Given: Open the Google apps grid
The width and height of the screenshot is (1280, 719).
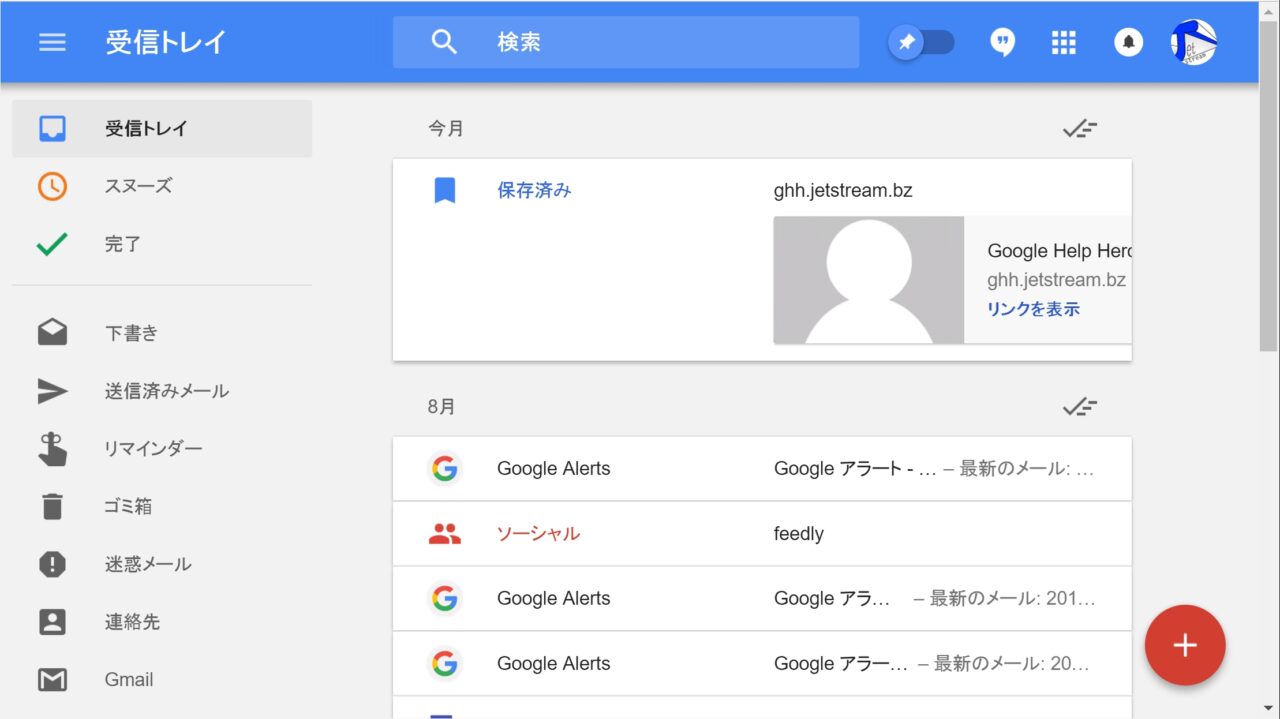Looking at the screenshot, I should 1064,42.
